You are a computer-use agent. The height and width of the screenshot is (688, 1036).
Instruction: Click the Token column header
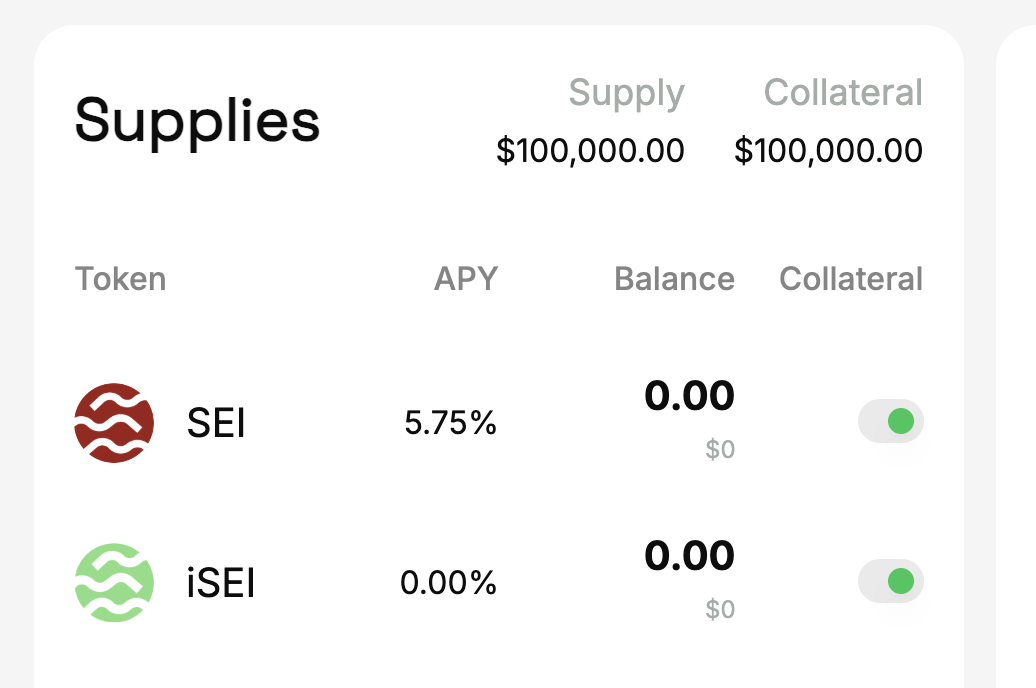[120, 279]
